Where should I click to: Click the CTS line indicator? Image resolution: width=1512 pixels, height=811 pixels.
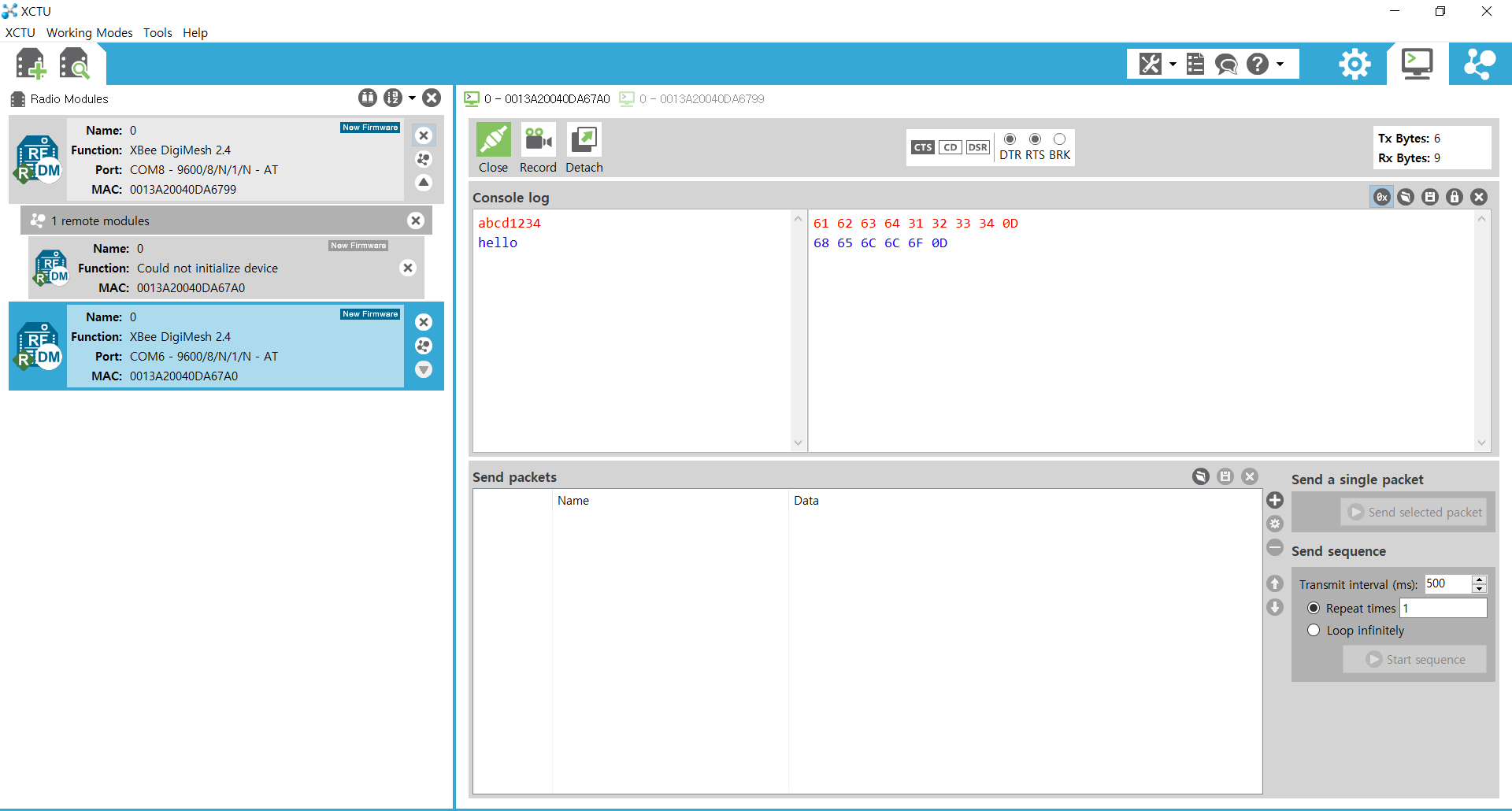click(923, 147)
